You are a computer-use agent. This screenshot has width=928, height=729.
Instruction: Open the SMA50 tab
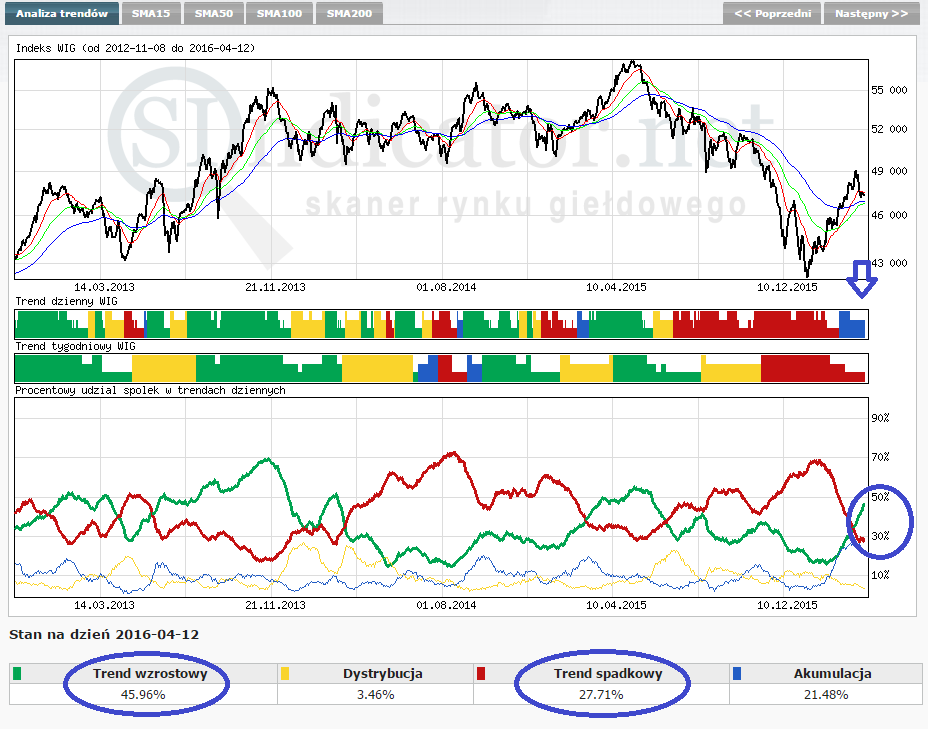[x=215, y=13]
